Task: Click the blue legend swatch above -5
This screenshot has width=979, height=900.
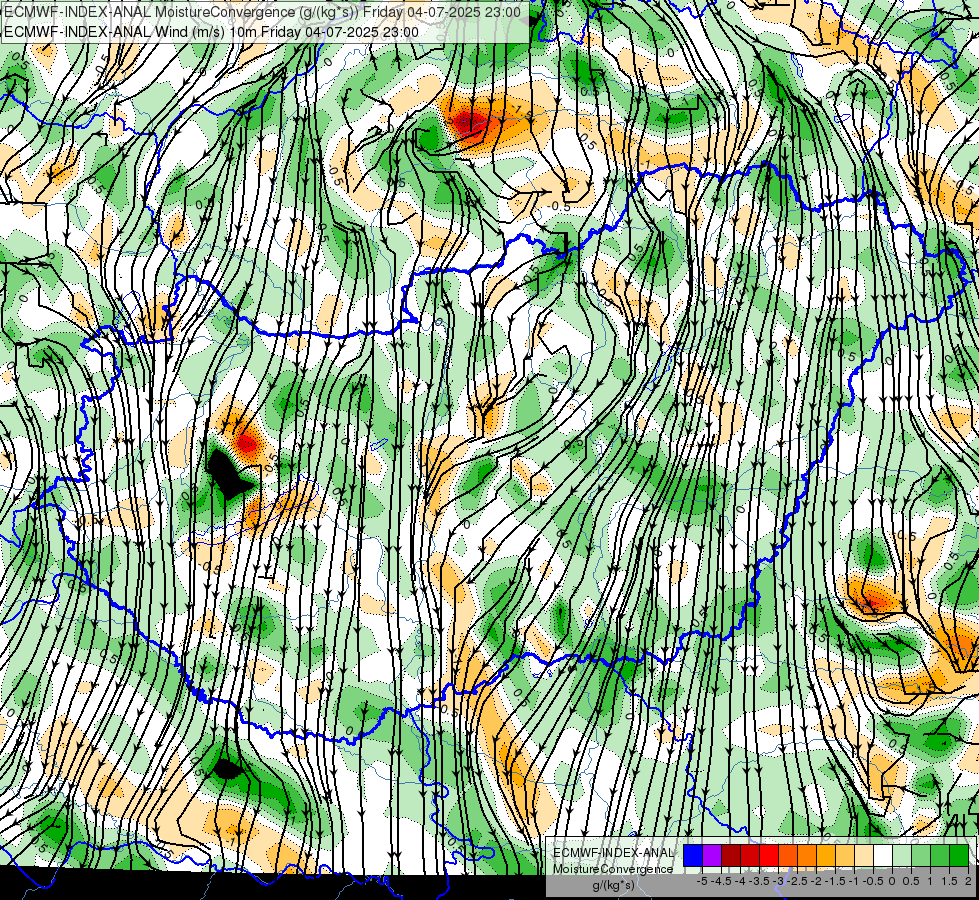Action: 693,856
